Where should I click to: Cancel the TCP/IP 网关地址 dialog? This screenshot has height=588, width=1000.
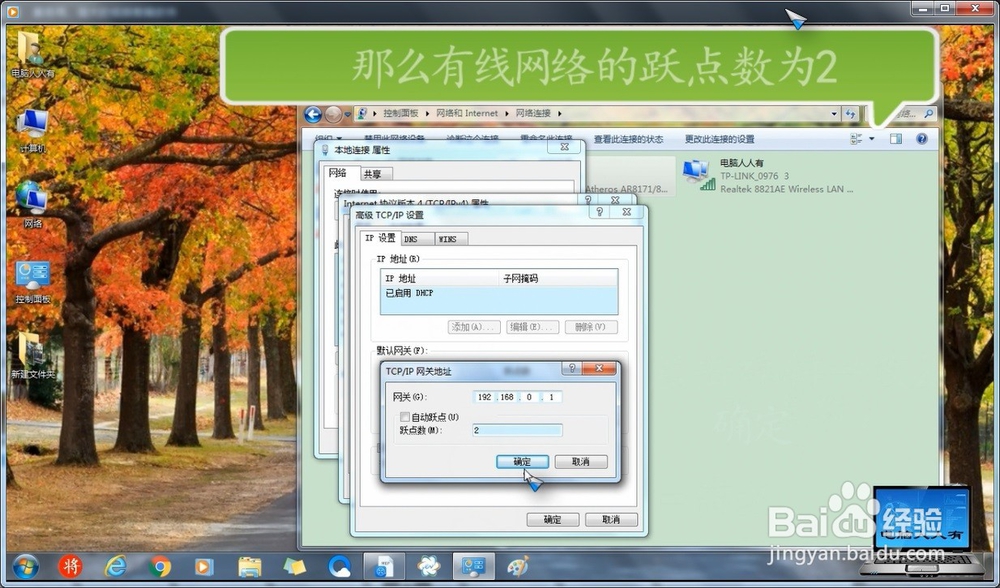click(x=580, y=462)
